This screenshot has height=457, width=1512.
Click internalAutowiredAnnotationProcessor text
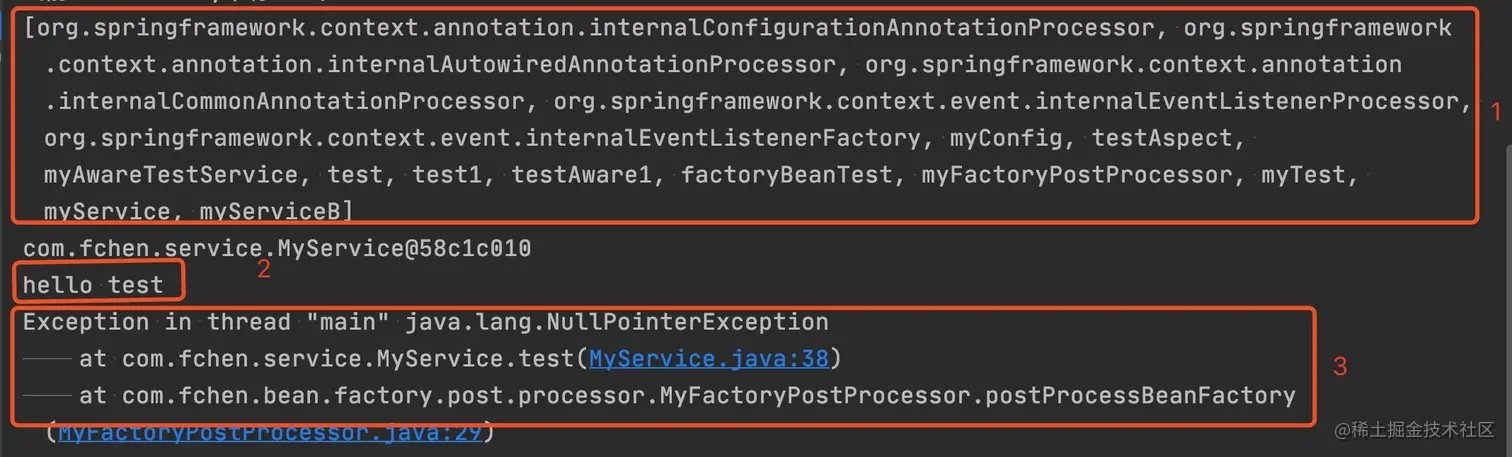pos(582,65)
